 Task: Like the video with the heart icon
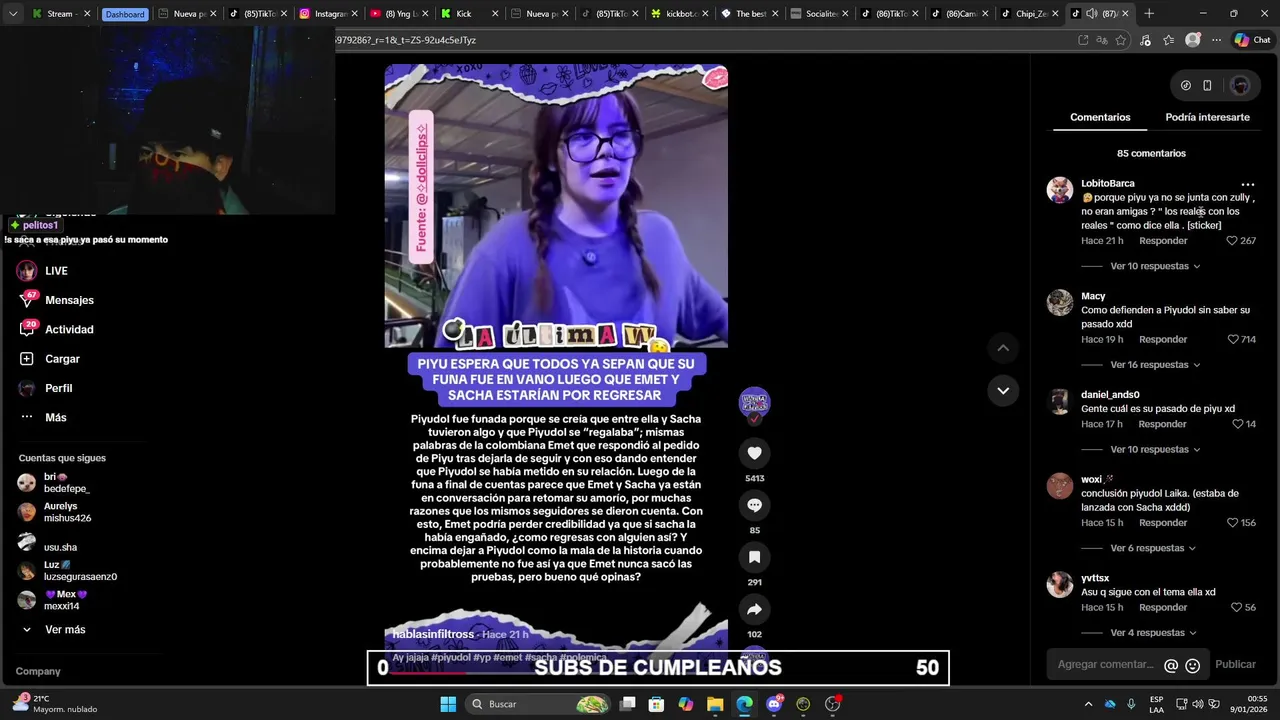pyautogui.click(x=754, y=453)
